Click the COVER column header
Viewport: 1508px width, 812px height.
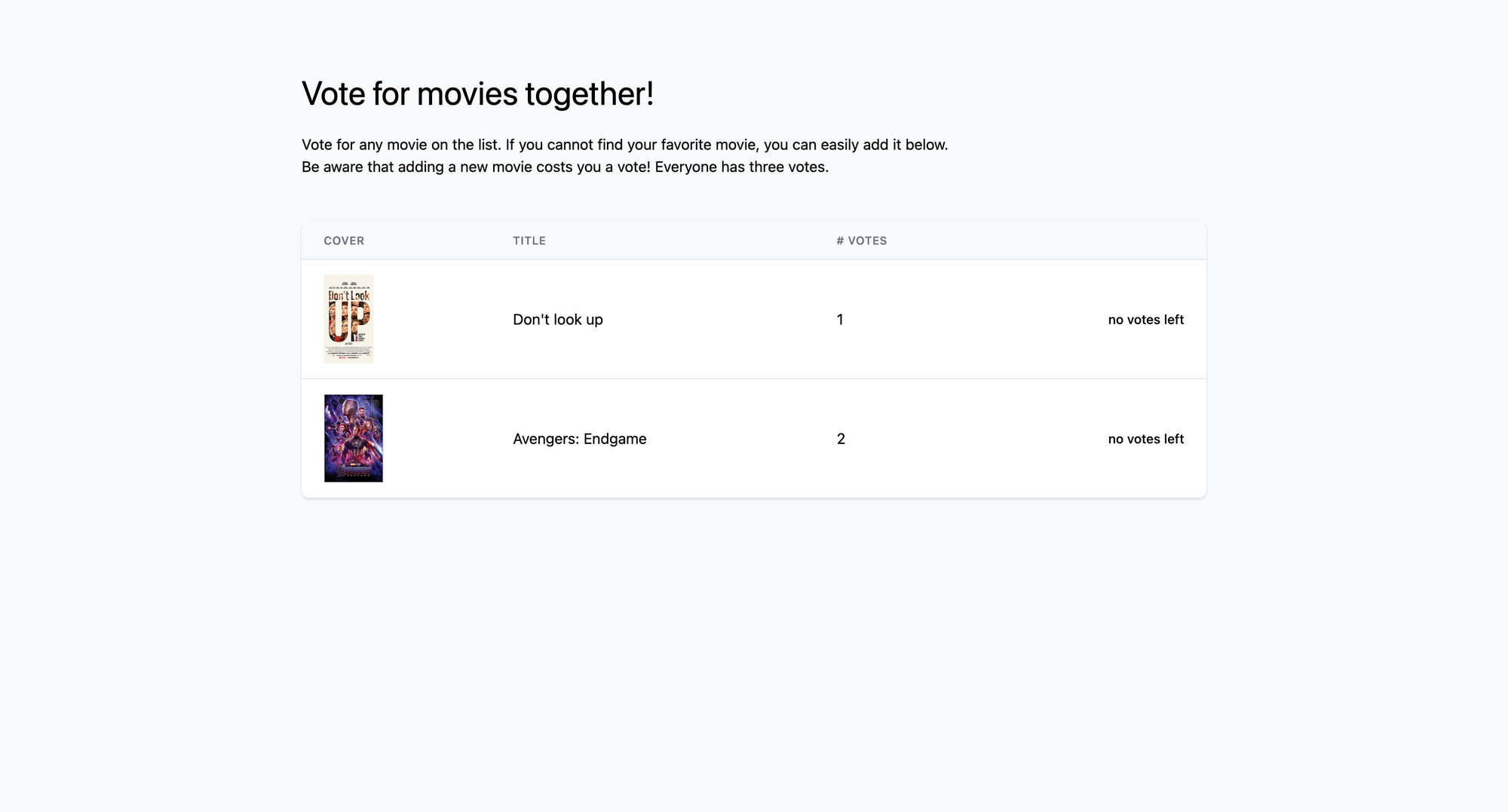pos(344,241)
